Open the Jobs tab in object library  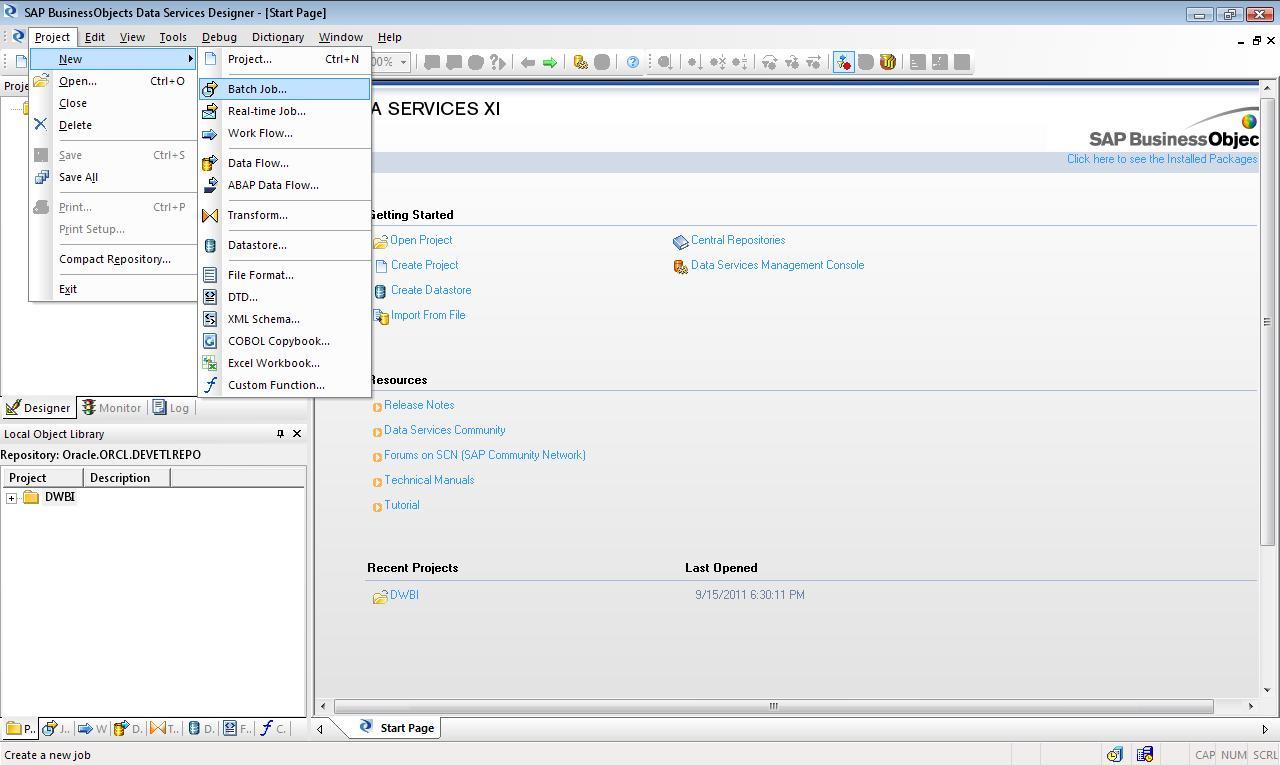point(56,728)
